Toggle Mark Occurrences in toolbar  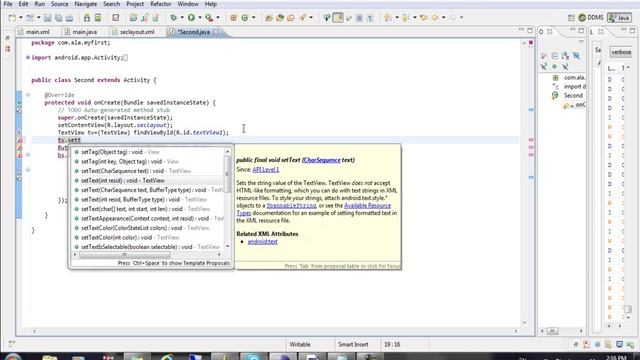(x=338, y=18)
